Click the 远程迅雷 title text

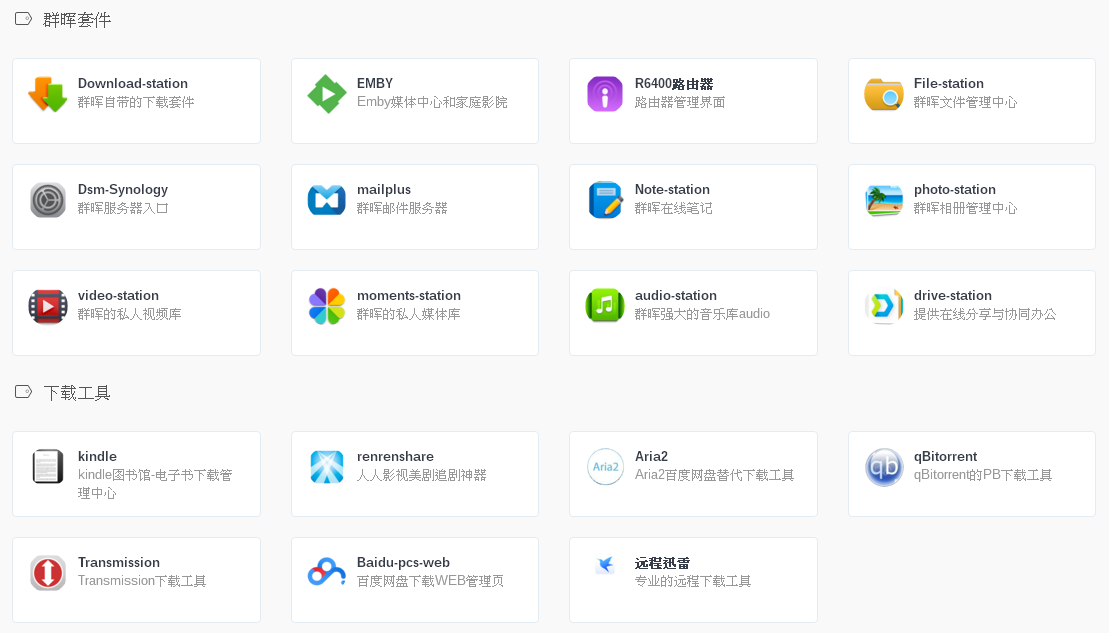(662, 563)
